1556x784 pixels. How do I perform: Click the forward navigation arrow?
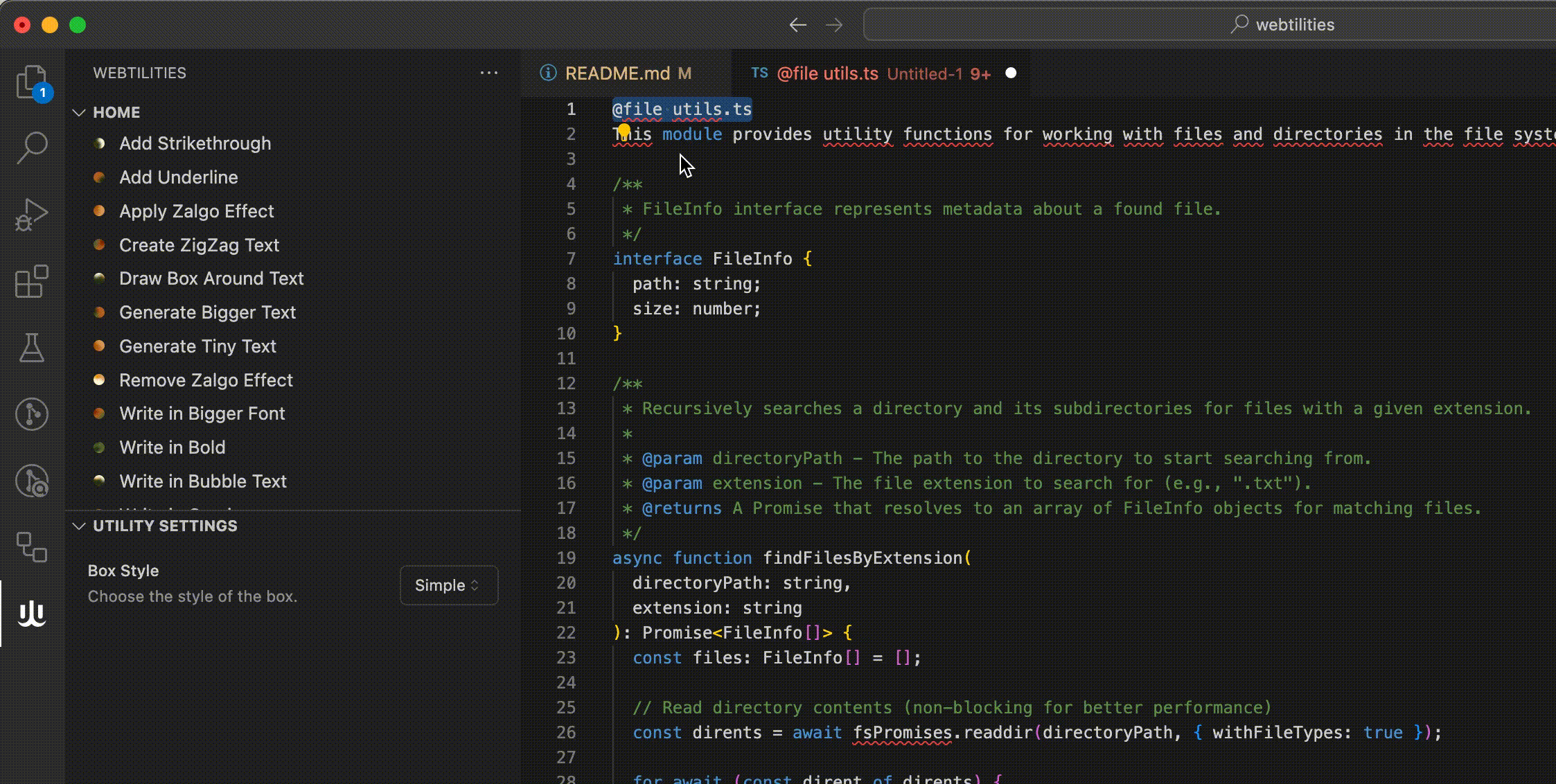(834, 25)
